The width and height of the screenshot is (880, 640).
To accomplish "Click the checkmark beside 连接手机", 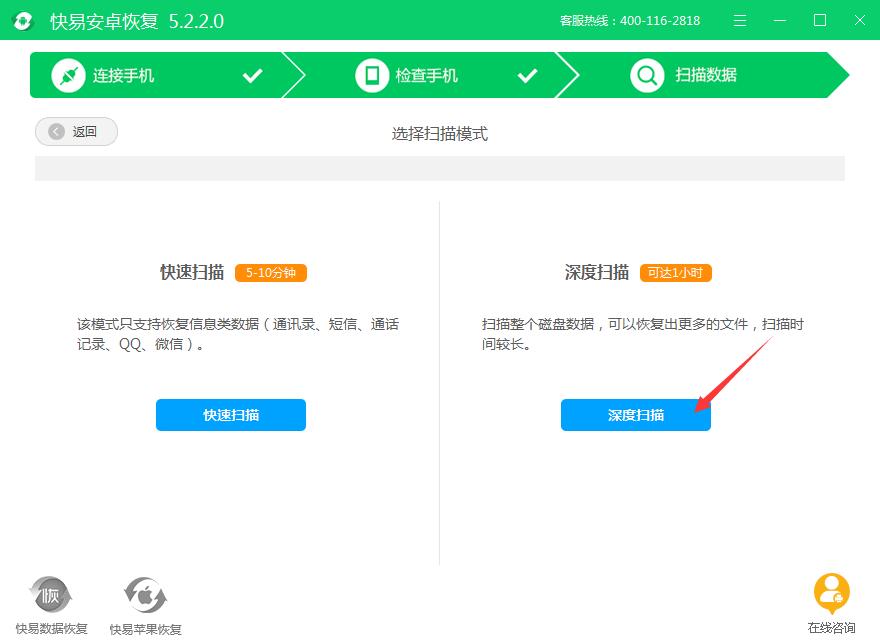I will (x=253, y=76).
